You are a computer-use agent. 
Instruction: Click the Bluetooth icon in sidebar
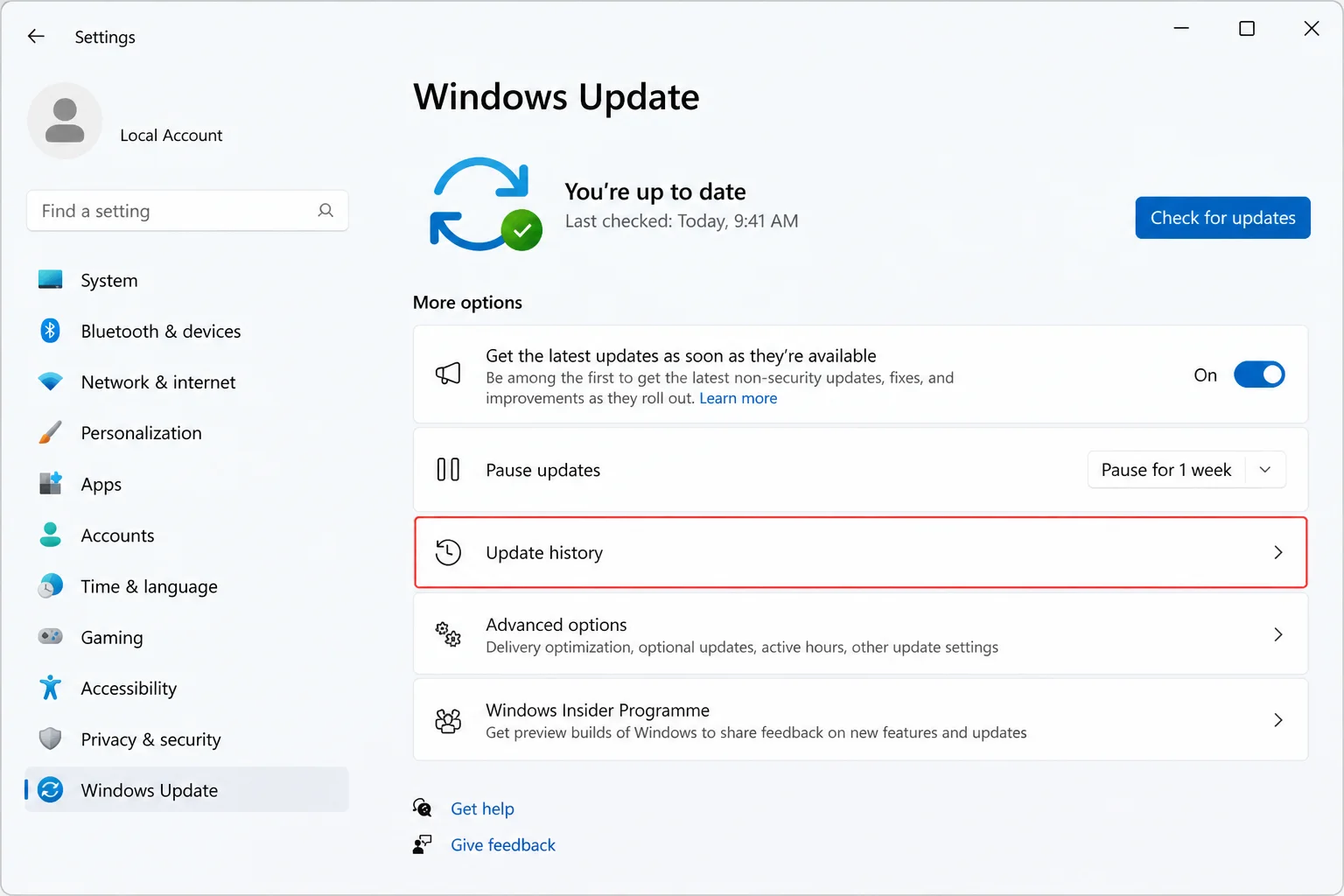click(x=51, y=331)
